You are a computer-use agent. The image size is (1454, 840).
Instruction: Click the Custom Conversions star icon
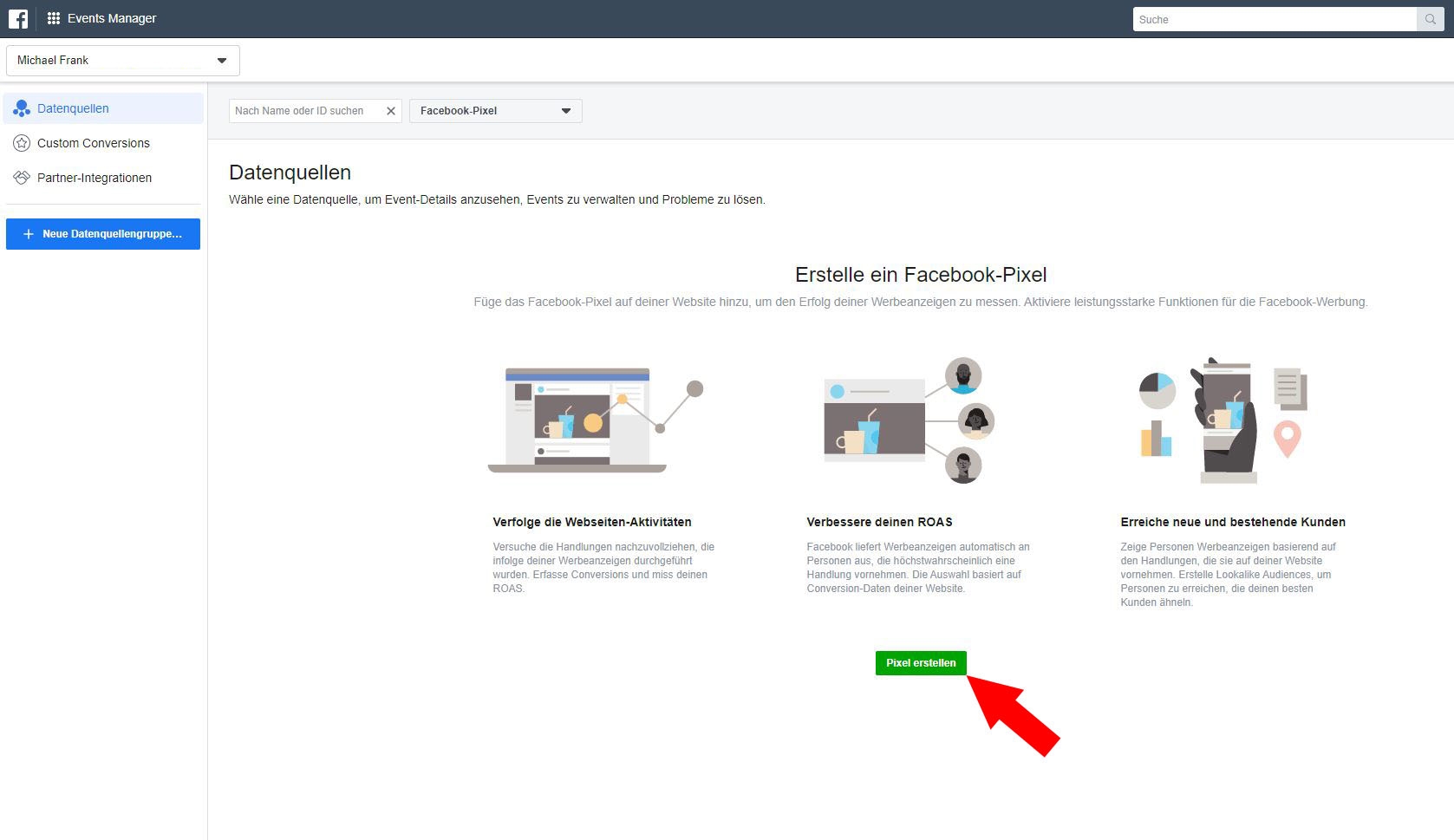(22, 143)
